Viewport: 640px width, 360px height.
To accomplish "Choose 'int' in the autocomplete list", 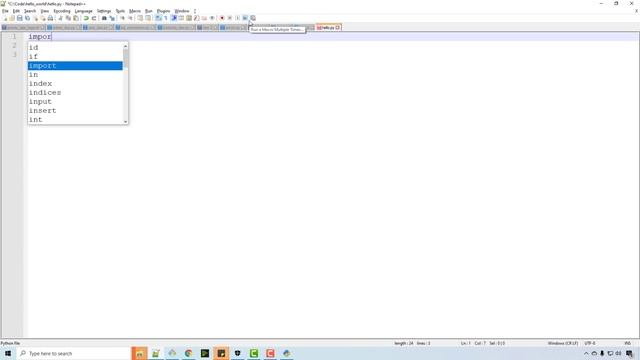I will 75,120.
